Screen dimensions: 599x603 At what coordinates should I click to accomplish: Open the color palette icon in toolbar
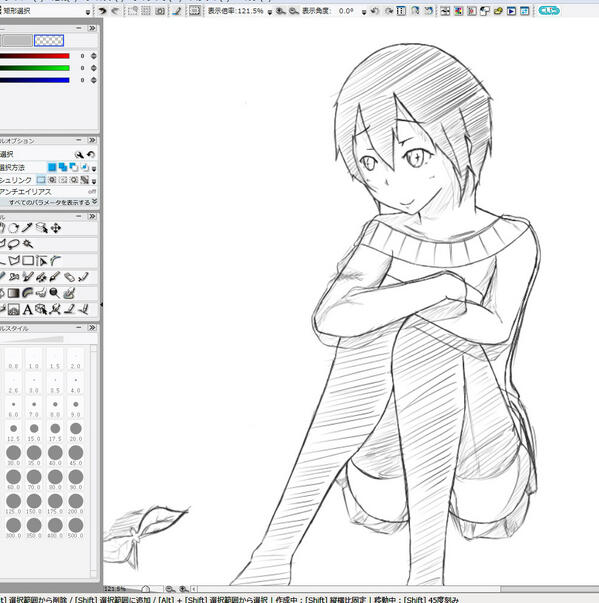(x=458, y=11)
